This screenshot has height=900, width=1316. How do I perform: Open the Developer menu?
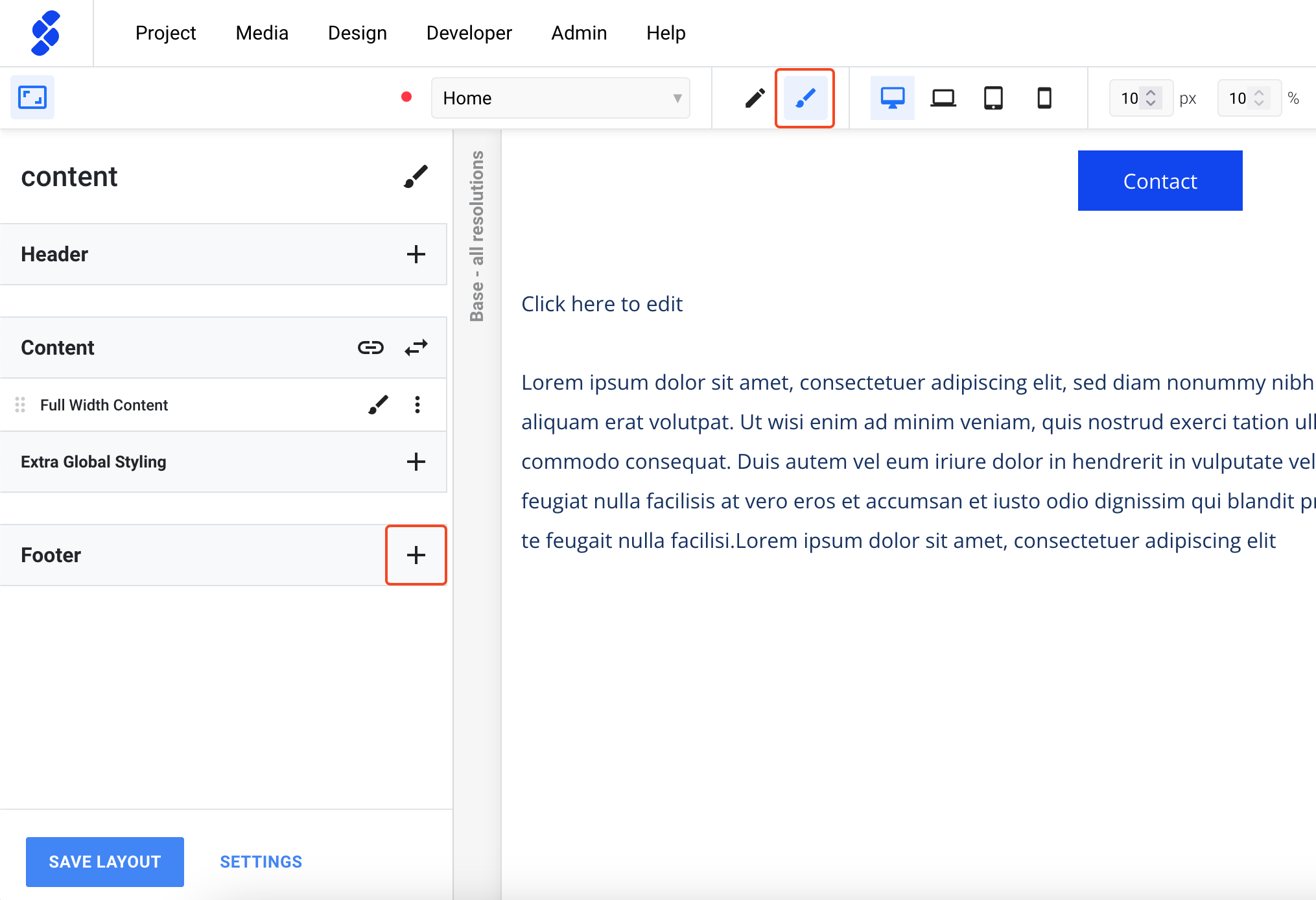[x=469, y=33]
